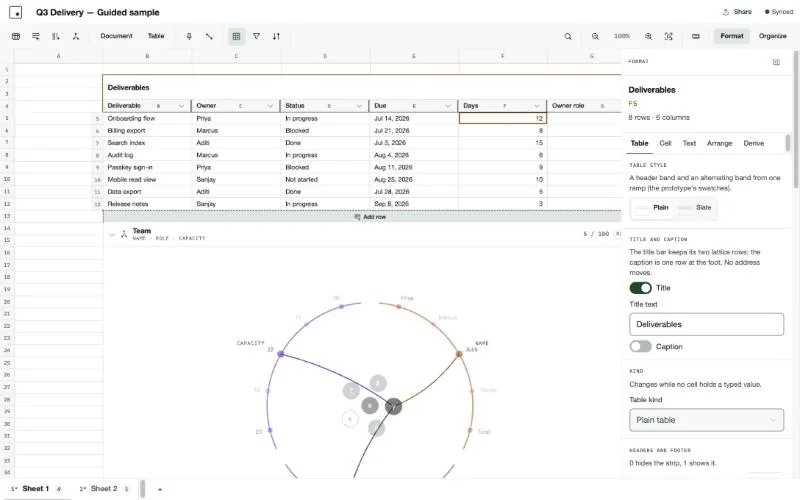Turn off the Title toggle
The width and height of the screenshot is (800, 500).
(x=640, y=288)
